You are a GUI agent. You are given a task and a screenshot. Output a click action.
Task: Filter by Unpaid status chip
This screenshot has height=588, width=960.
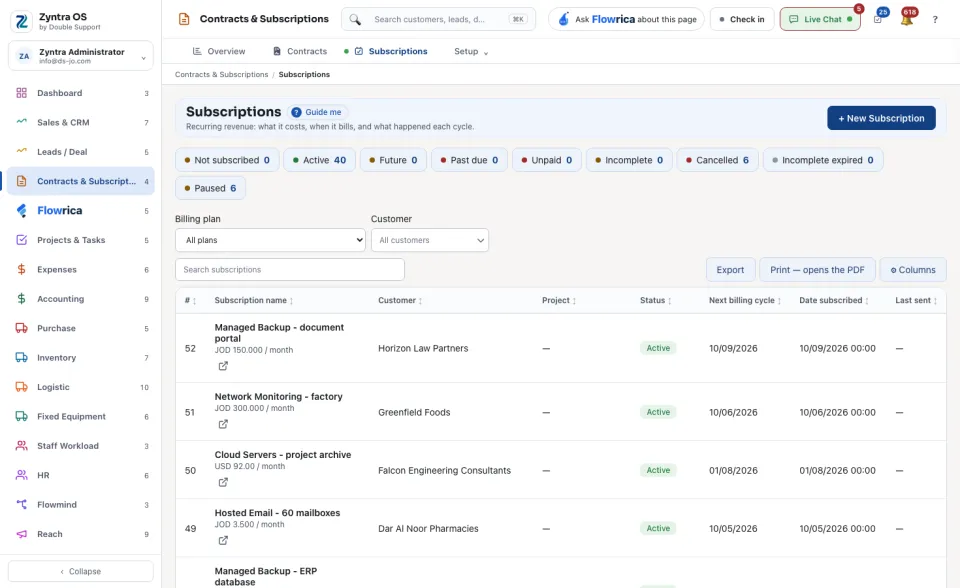[547, 160]
